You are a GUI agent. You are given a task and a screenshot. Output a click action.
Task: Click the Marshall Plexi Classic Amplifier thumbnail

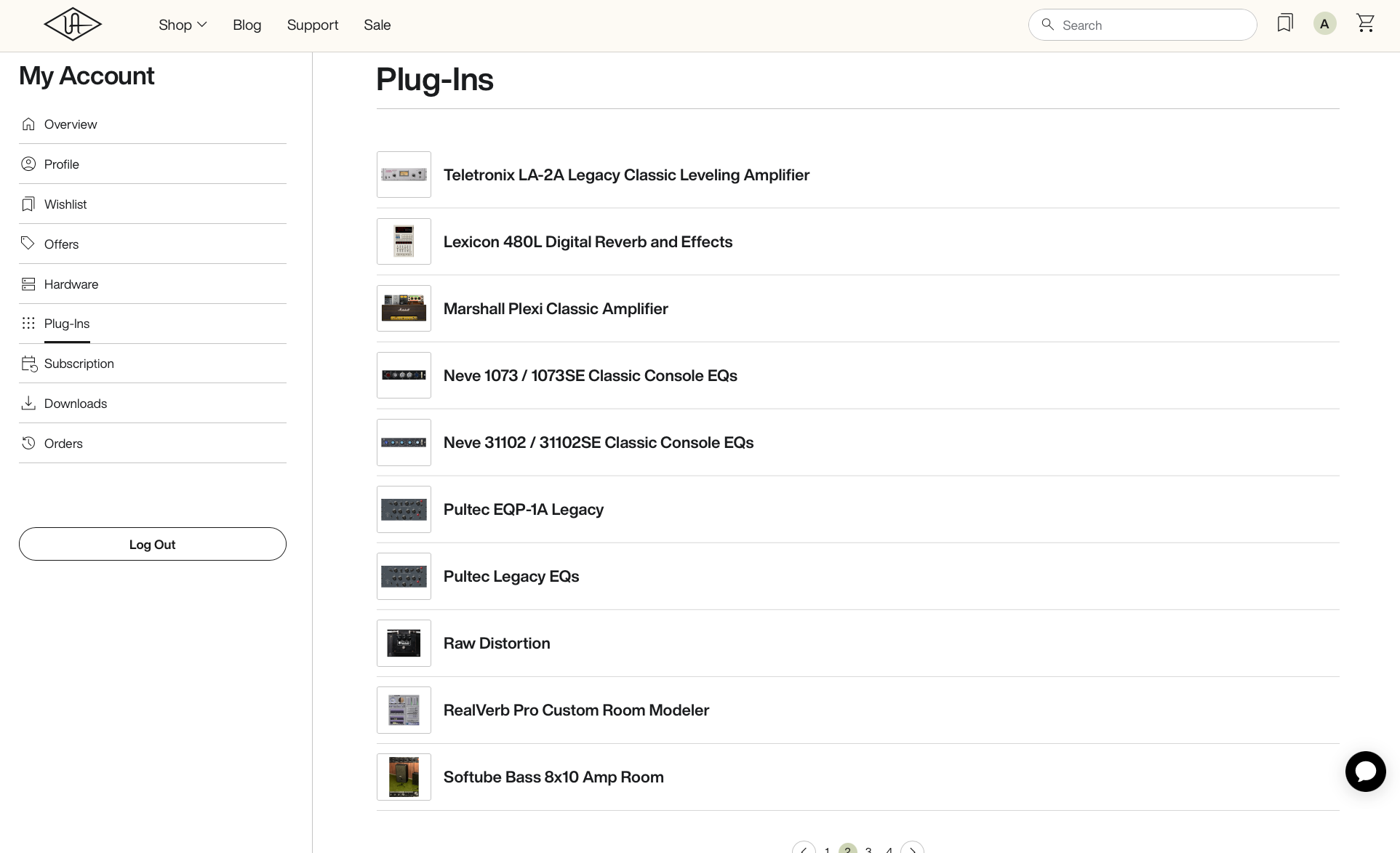(404, 308)
